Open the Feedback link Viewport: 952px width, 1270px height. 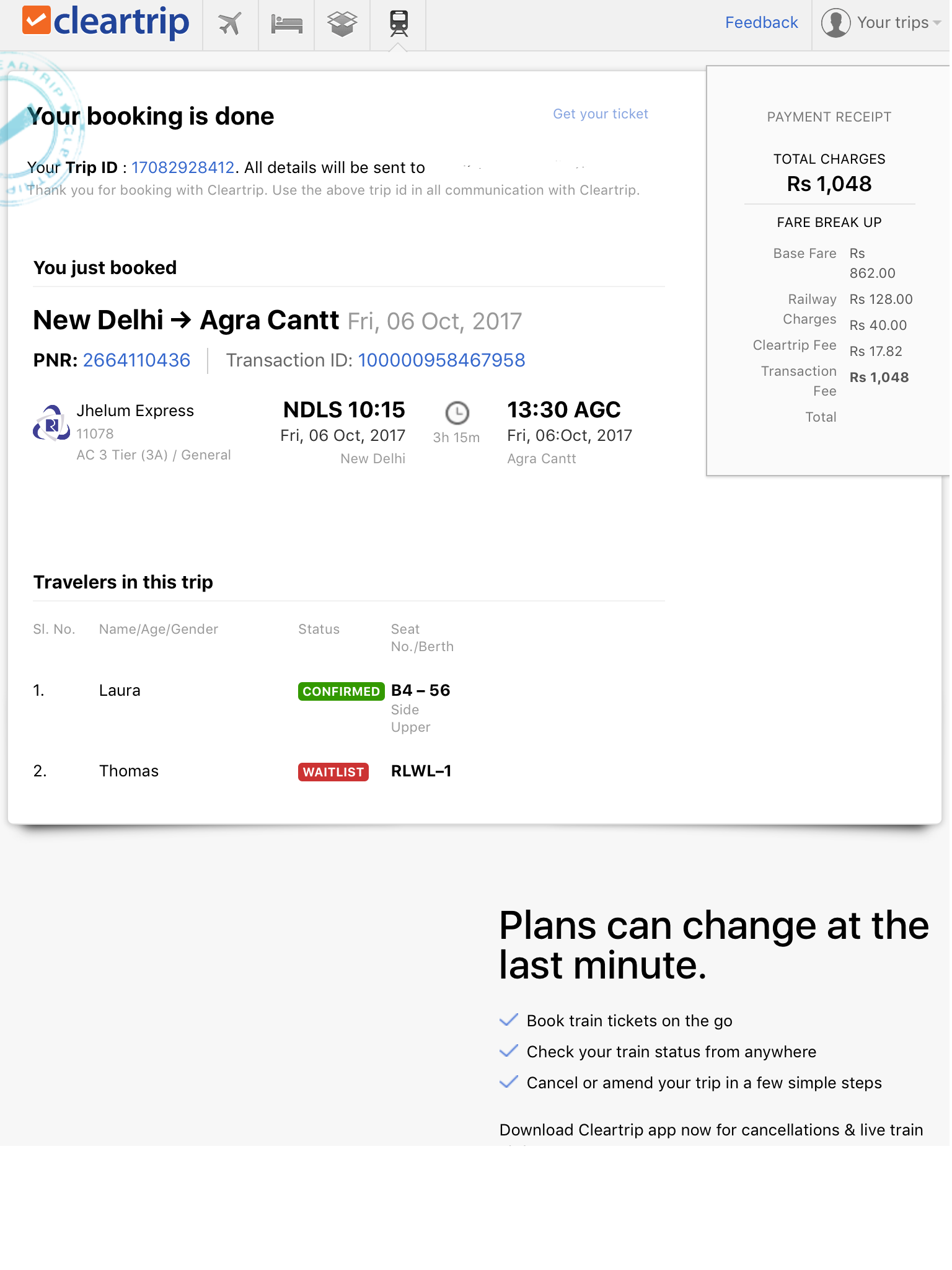click(x=761, y=23)
